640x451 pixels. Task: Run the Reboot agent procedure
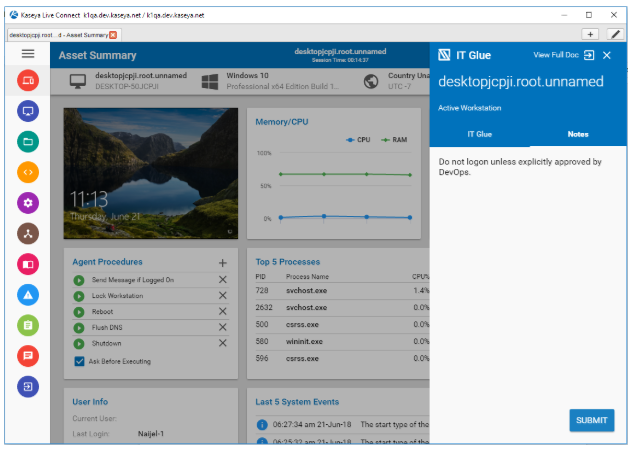click(x=79, y=312)
